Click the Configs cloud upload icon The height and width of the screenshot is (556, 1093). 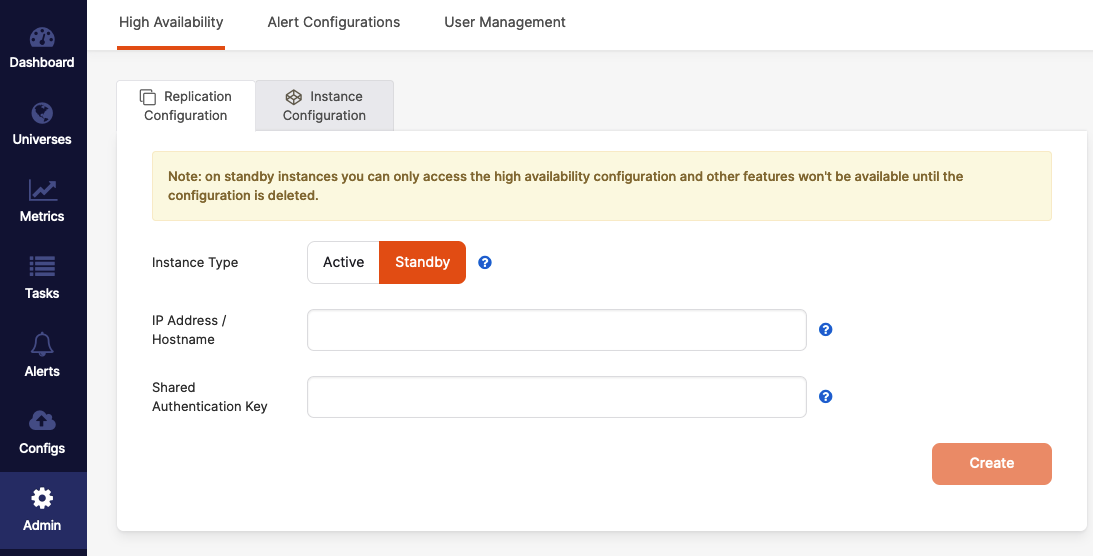(x=42, y=421)
